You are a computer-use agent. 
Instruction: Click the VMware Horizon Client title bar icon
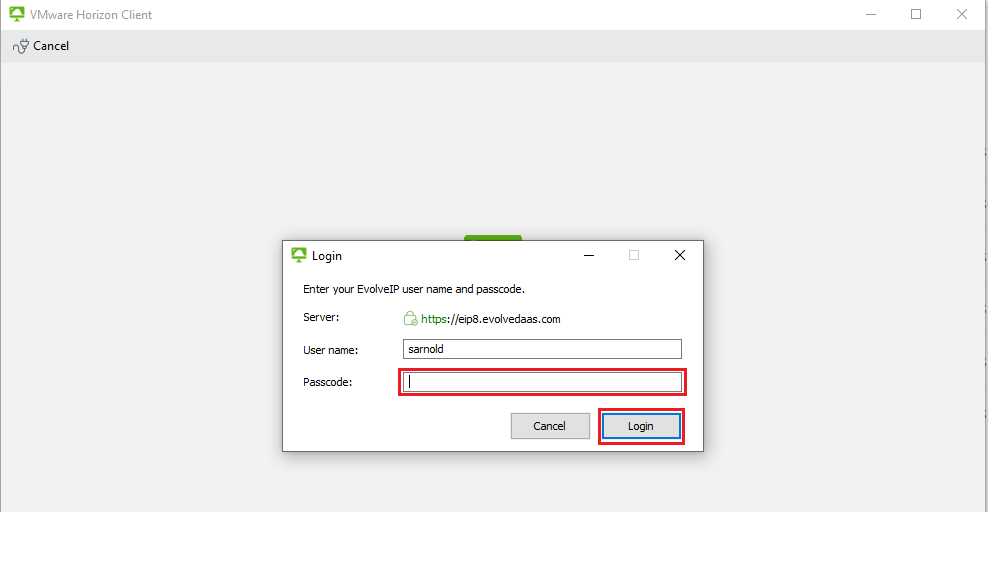coord(16,15)
